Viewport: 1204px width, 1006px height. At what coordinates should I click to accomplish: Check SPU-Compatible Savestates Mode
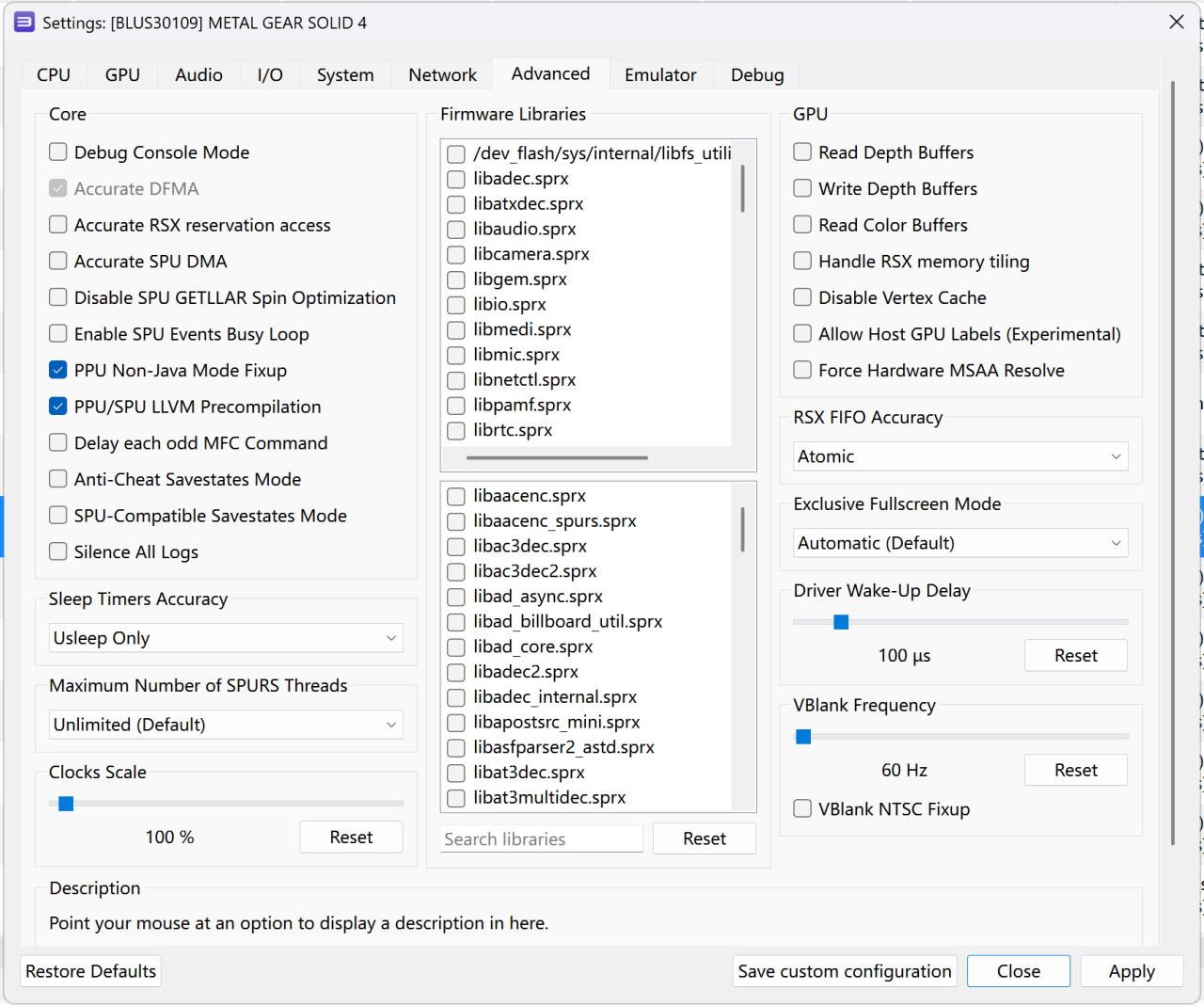(58, 516)
